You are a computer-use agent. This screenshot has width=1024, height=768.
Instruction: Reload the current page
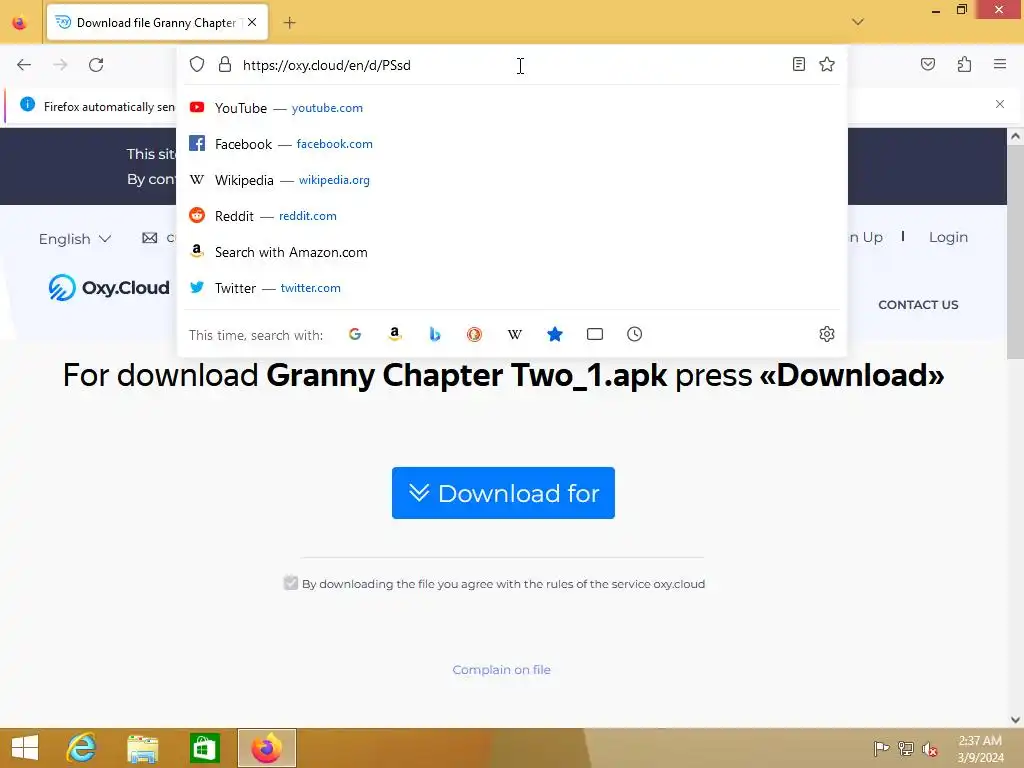(x=96, y=65)
